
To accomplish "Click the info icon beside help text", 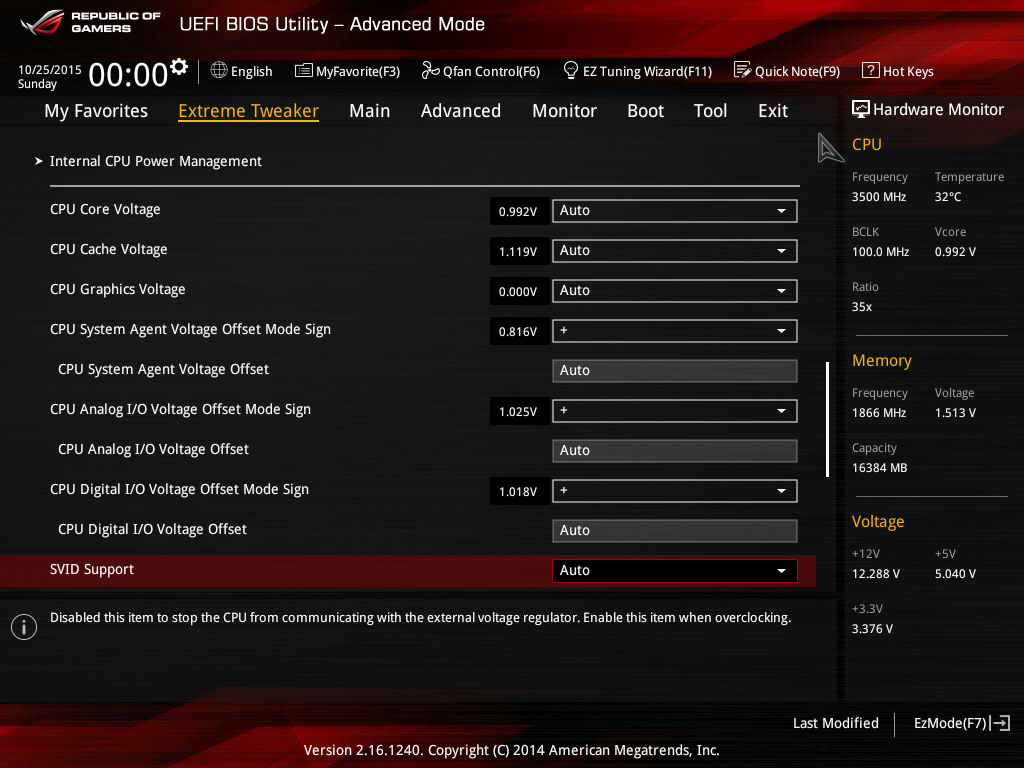I will click(24, 627).
